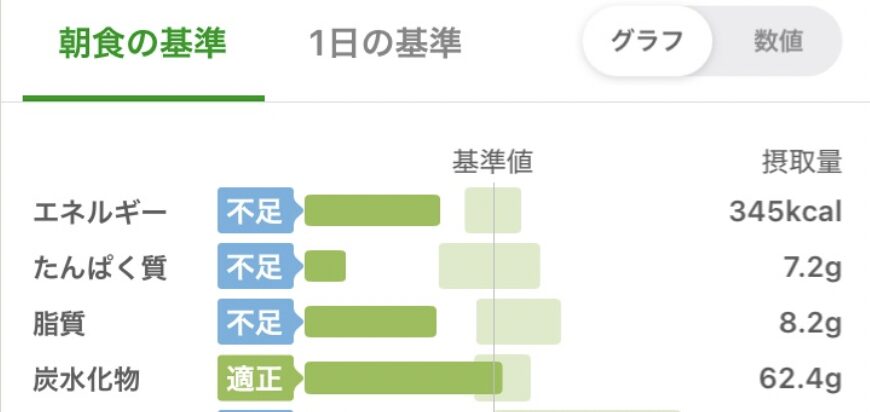
Task: Click the 345kcal intake value
Action: [785, 212]
